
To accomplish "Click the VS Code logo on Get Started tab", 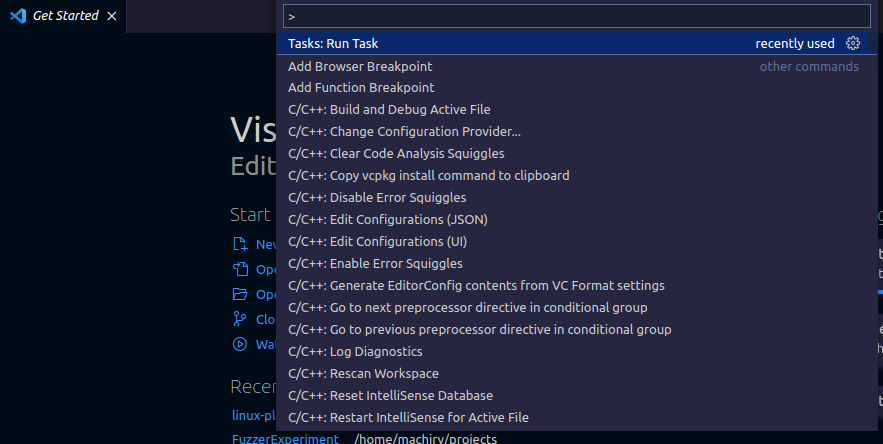I will click(x=18, y=16).
